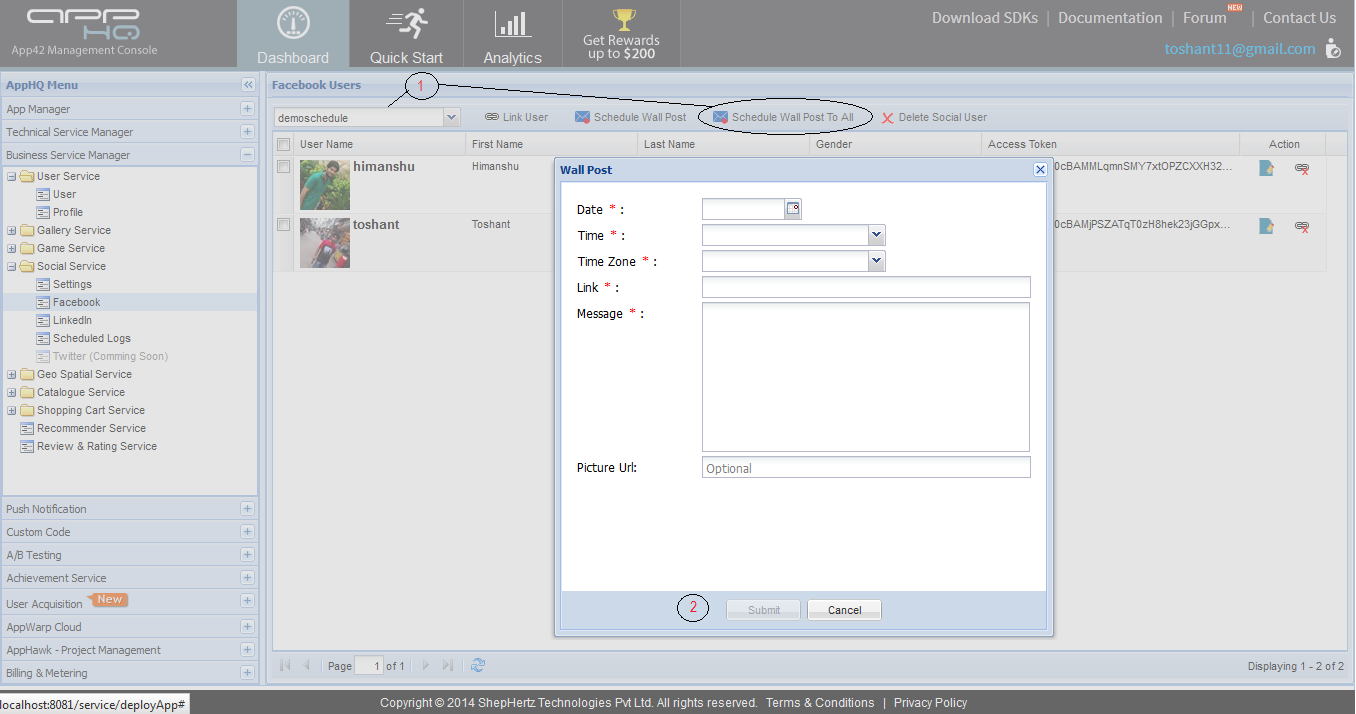
Task: Click wall post icon in himanshu's row
Action: point(1266,169)
